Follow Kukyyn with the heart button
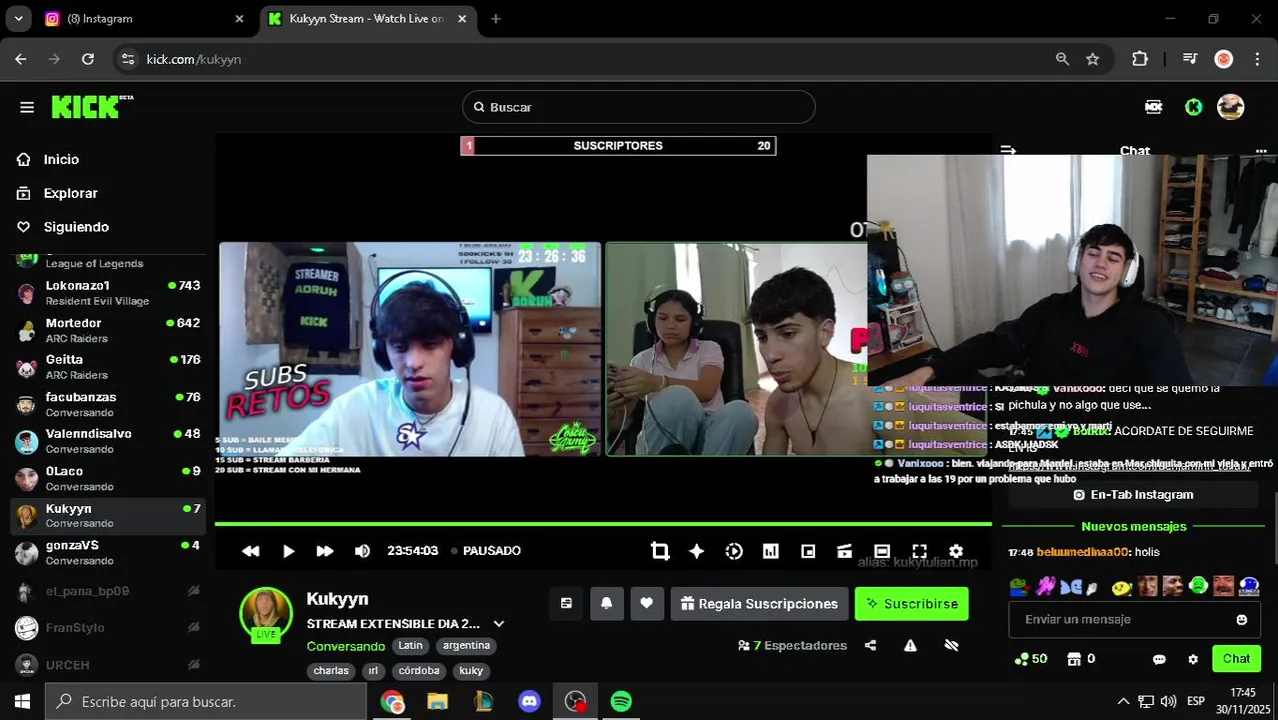1278x720 pixels. tap(646, 603)
